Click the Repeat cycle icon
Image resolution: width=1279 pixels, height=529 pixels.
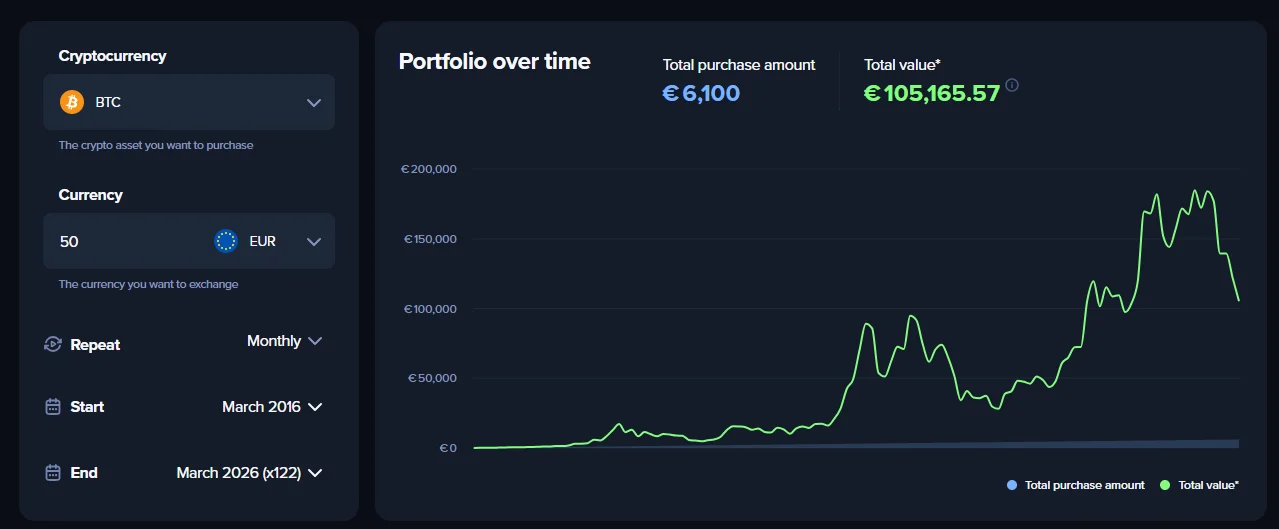[53, 344]
